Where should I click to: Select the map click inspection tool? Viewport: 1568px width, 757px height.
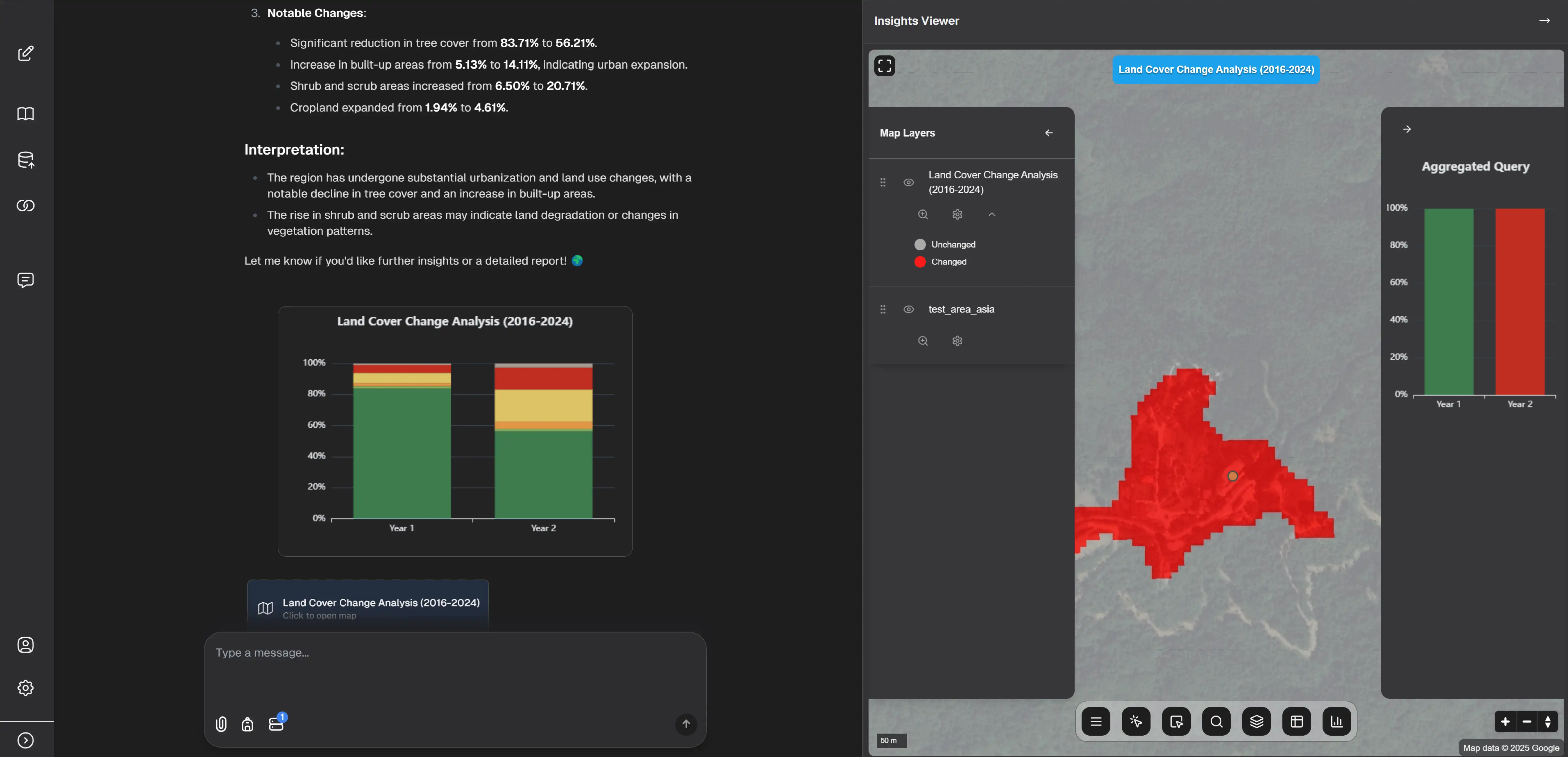click(x=1136, y=721)
